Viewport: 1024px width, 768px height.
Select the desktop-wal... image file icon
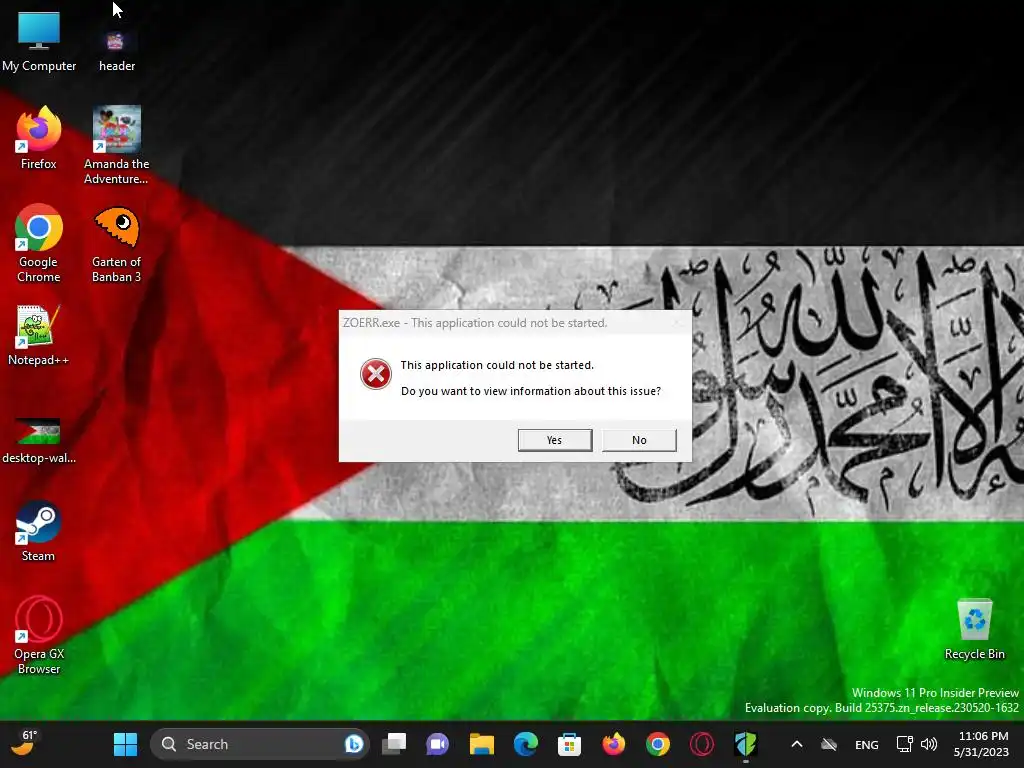(x=39, y=440)
